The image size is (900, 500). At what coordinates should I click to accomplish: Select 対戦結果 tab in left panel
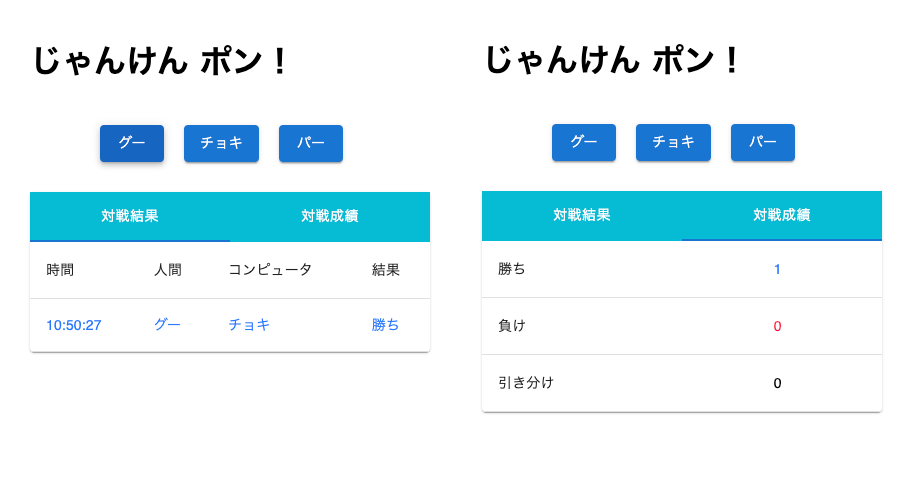click(x=130, y=216)
